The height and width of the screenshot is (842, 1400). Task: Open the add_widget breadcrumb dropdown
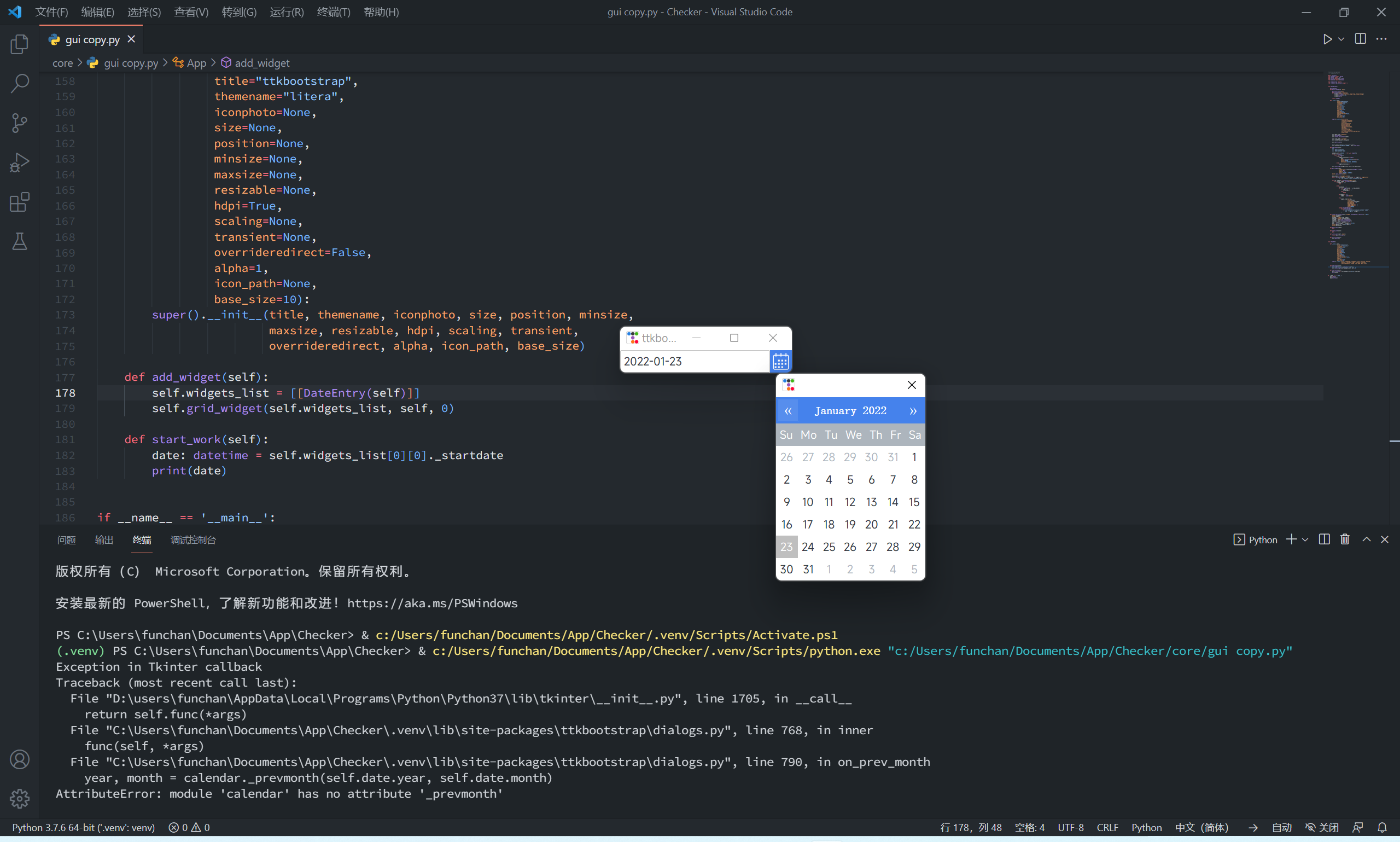(x=262, y=63)
